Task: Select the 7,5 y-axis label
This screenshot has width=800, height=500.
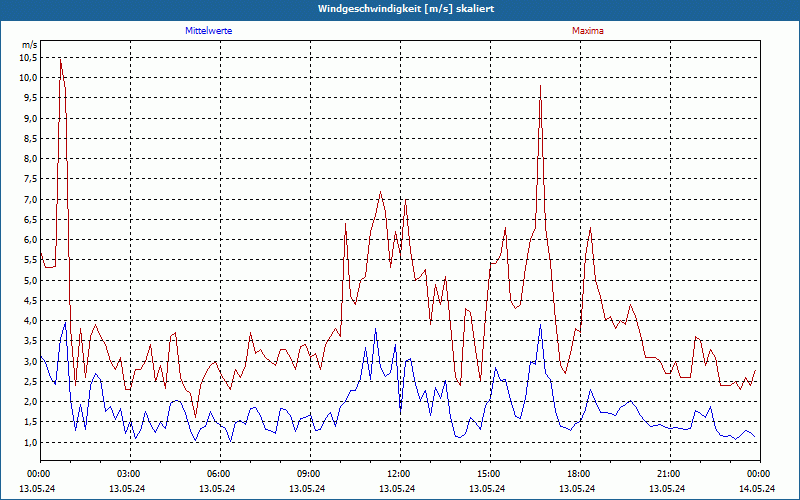Action: tap(31, 179)
